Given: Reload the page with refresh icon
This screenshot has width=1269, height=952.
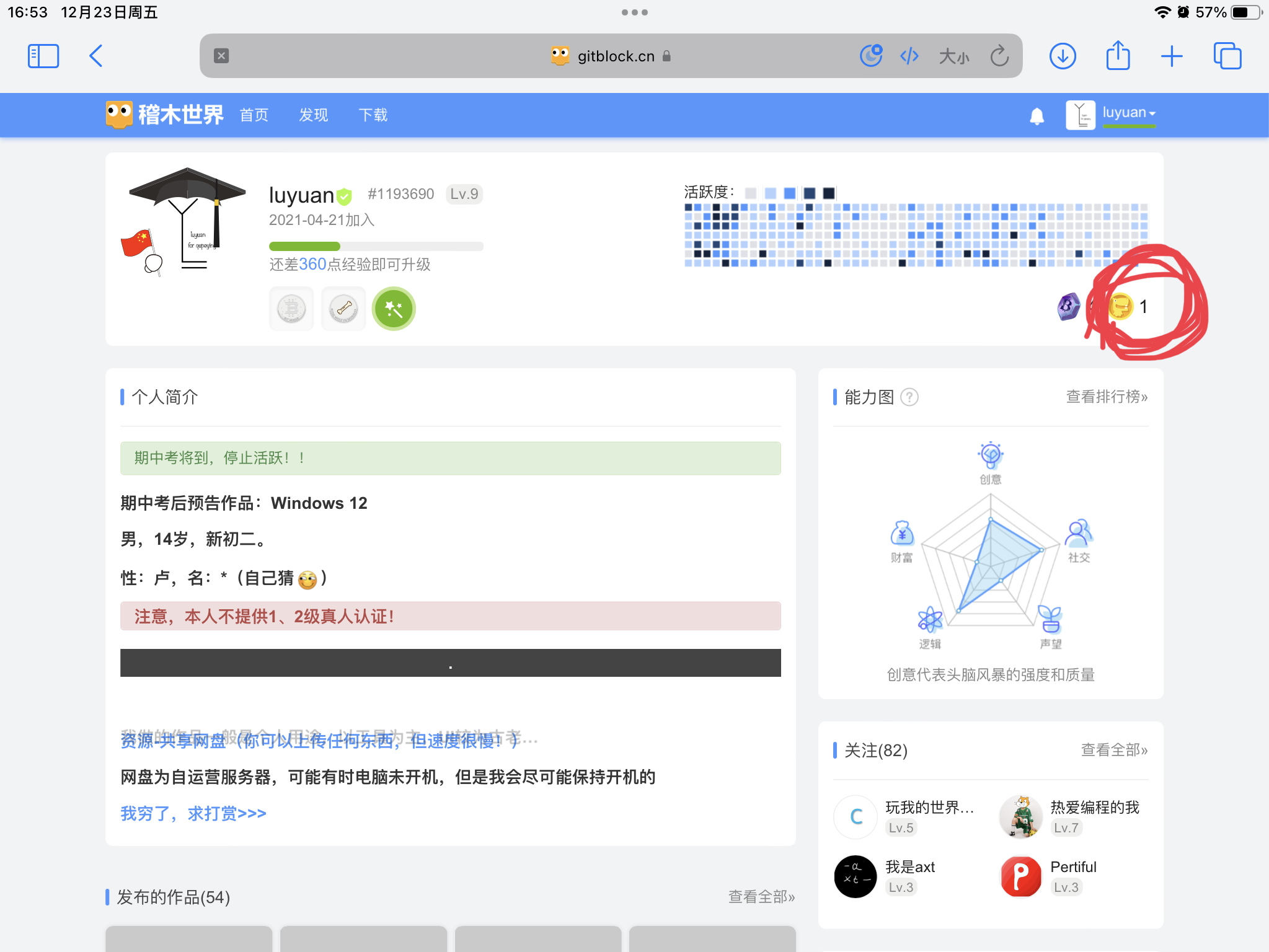Looking at the screenshot, I should pyautogui.click(x=999, y=56).
